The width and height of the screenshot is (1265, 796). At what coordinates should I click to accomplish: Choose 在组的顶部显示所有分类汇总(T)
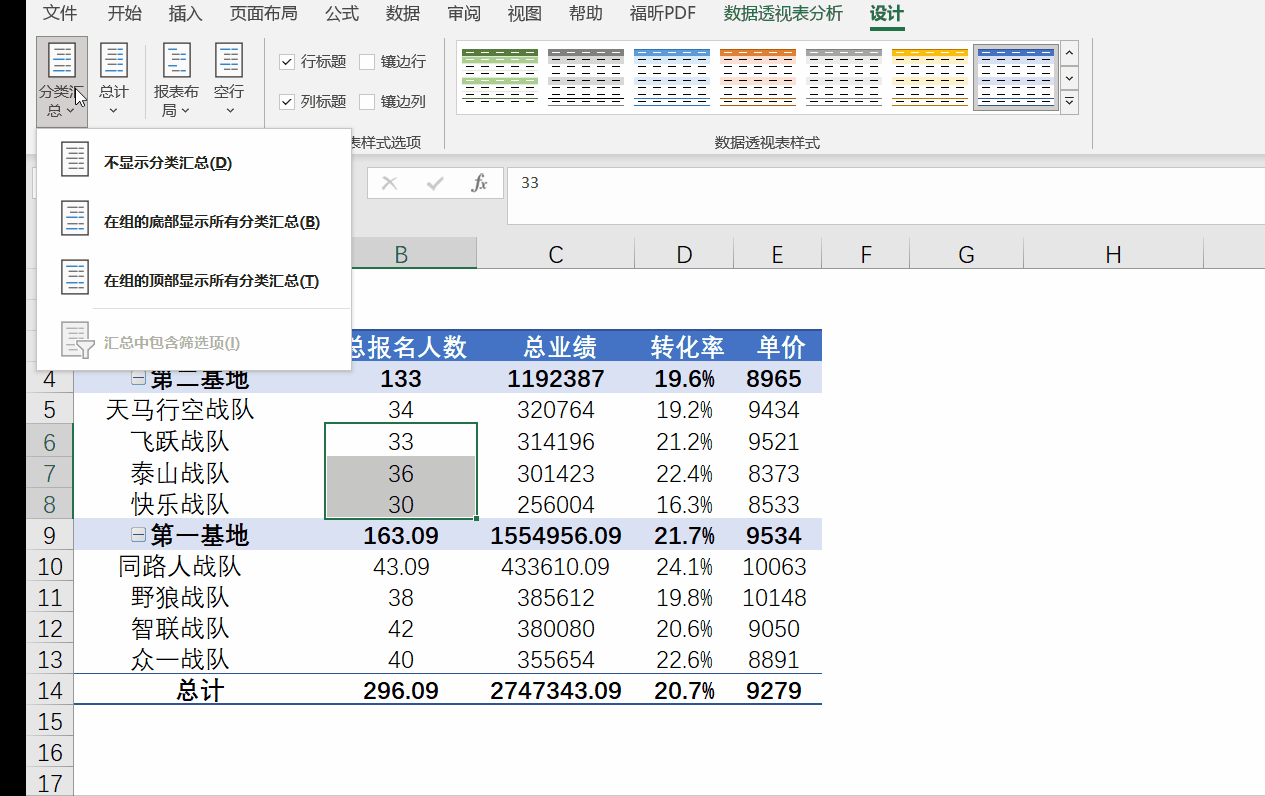194,281
